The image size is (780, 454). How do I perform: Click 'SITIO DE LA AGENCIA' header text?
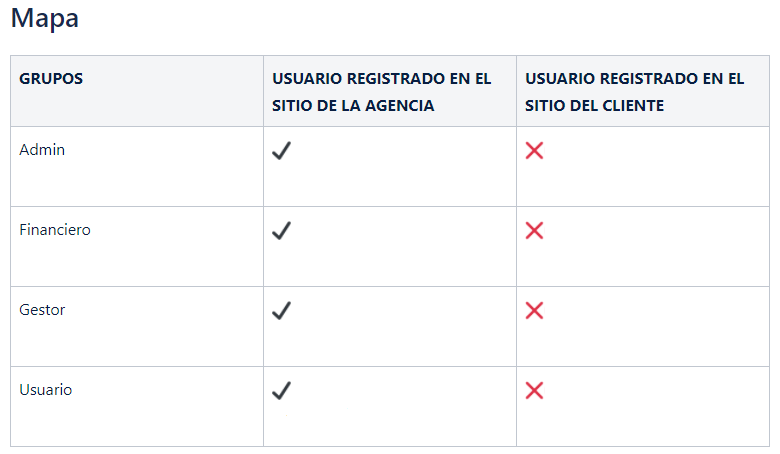click(x=353, y=105)
